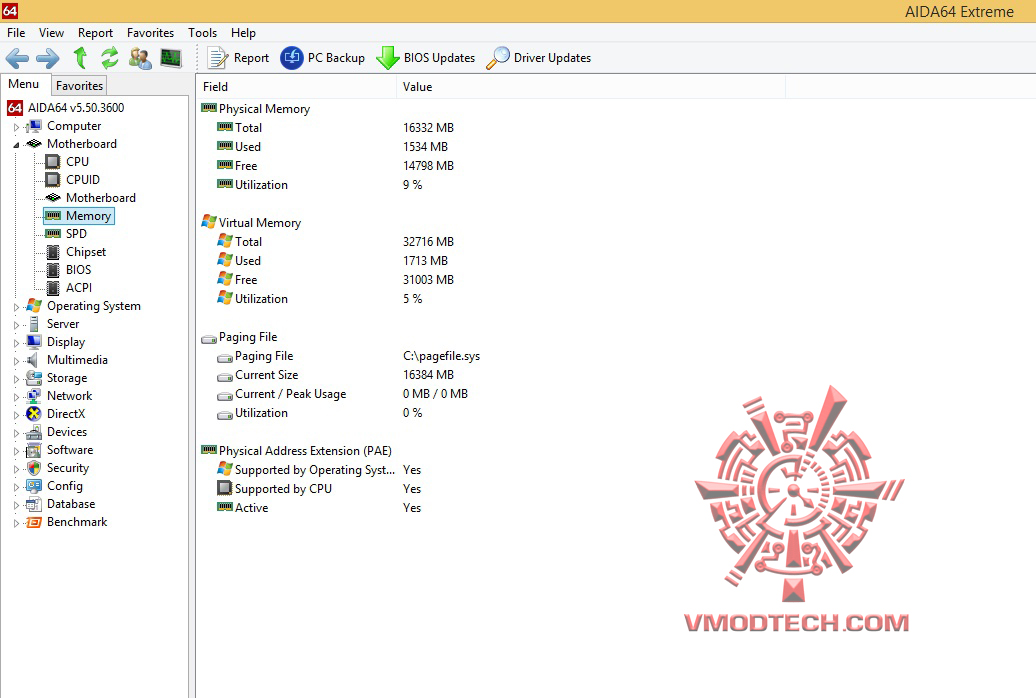
Task: Select the ACPI tree item
Action: [x=79, y=288]
